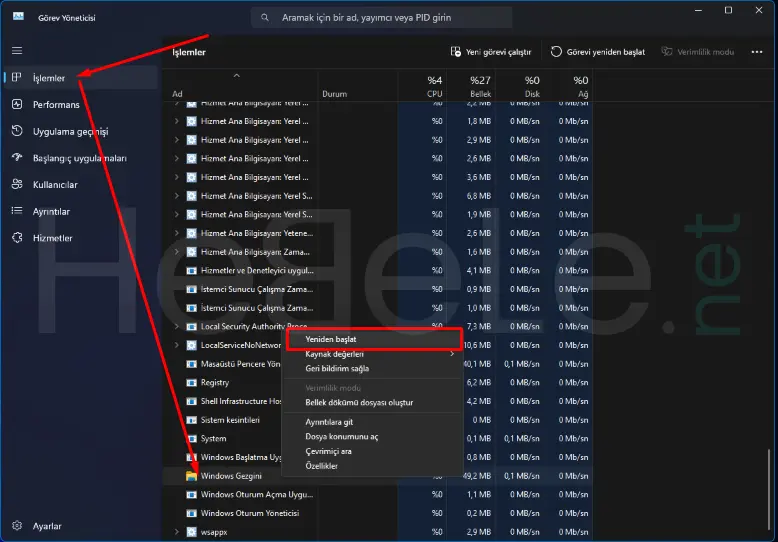Click the LocalServiceNoNetwork gear icon
The height and width of the screenshot is (542, 778).
point(192,345)
